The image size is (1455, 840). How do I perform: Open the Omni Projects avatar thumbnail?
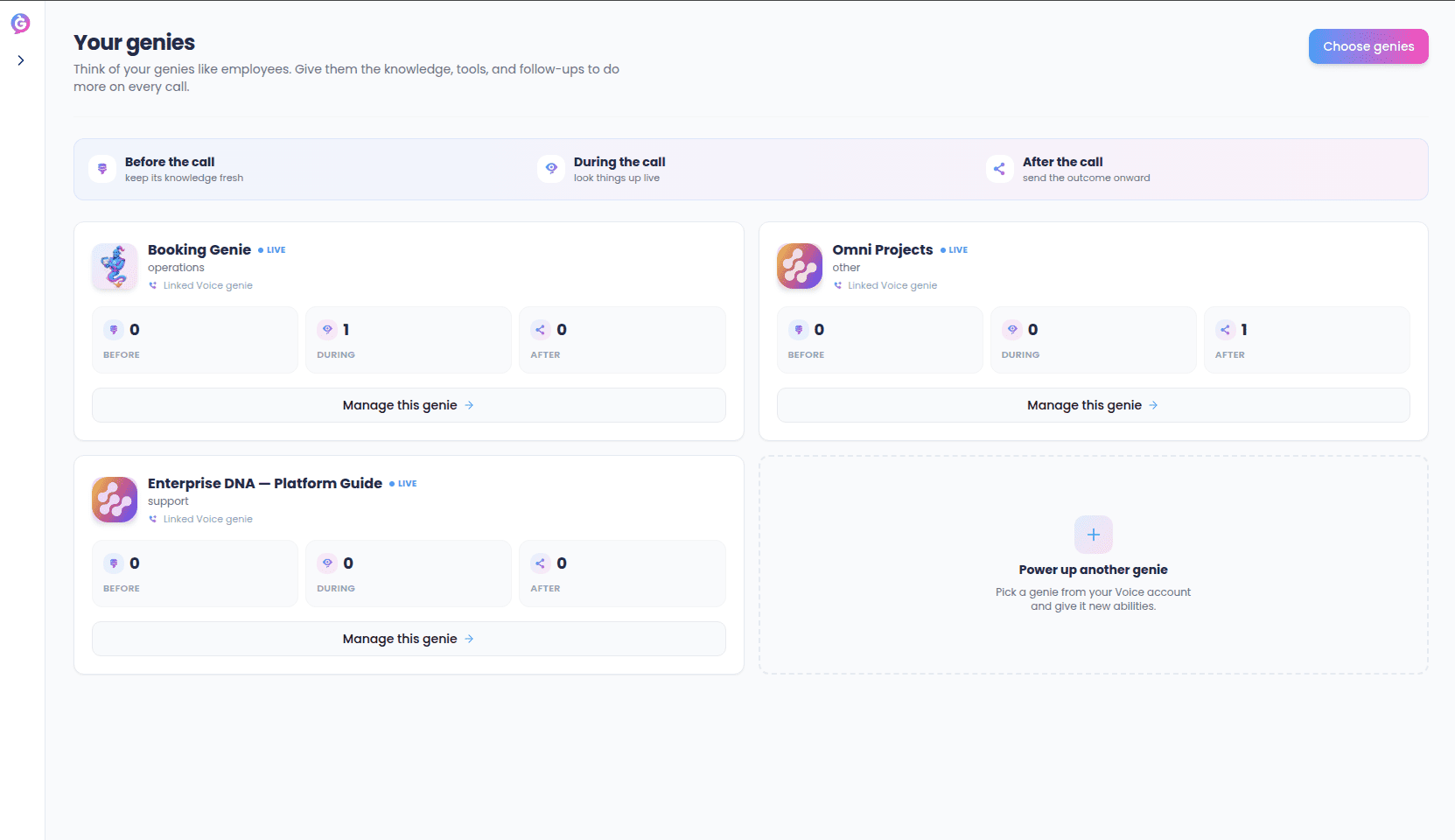tap(800, 266)
